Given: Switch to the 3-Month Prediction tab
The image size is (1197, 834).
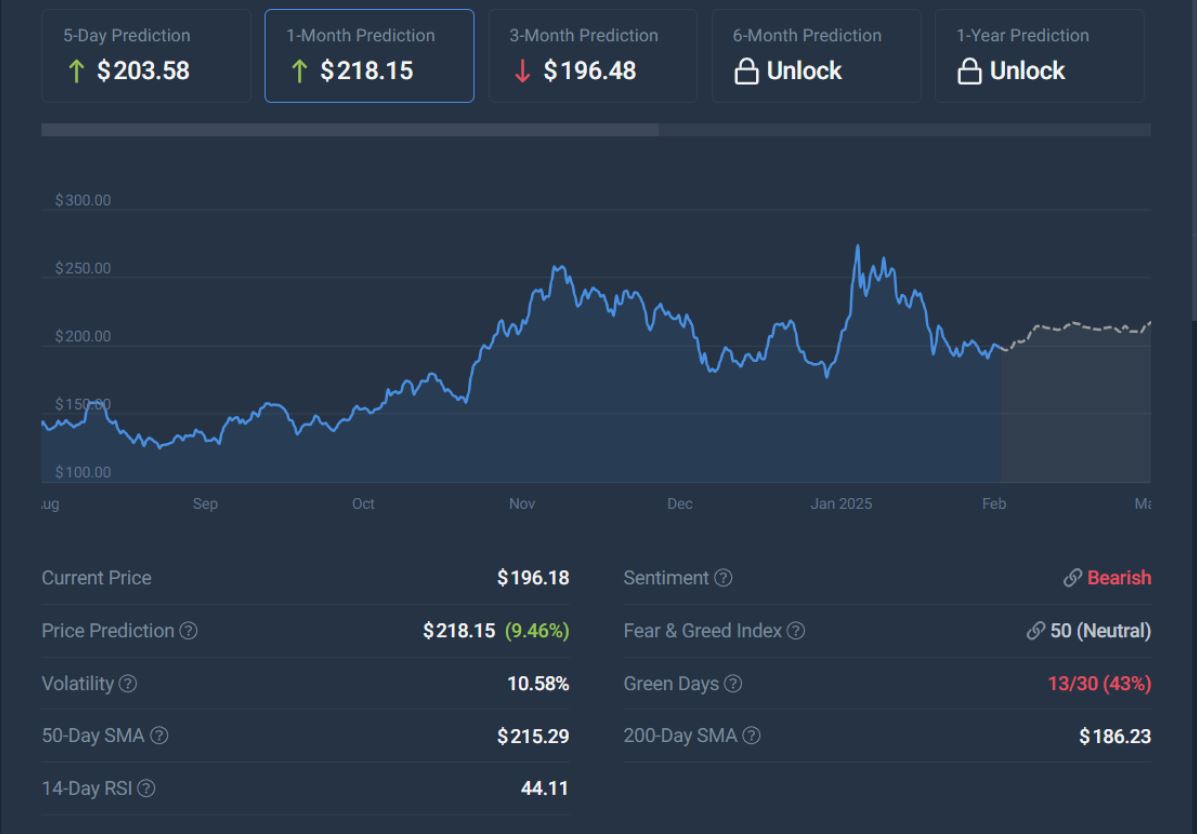Looking at the screenshot, I should 592,56.
